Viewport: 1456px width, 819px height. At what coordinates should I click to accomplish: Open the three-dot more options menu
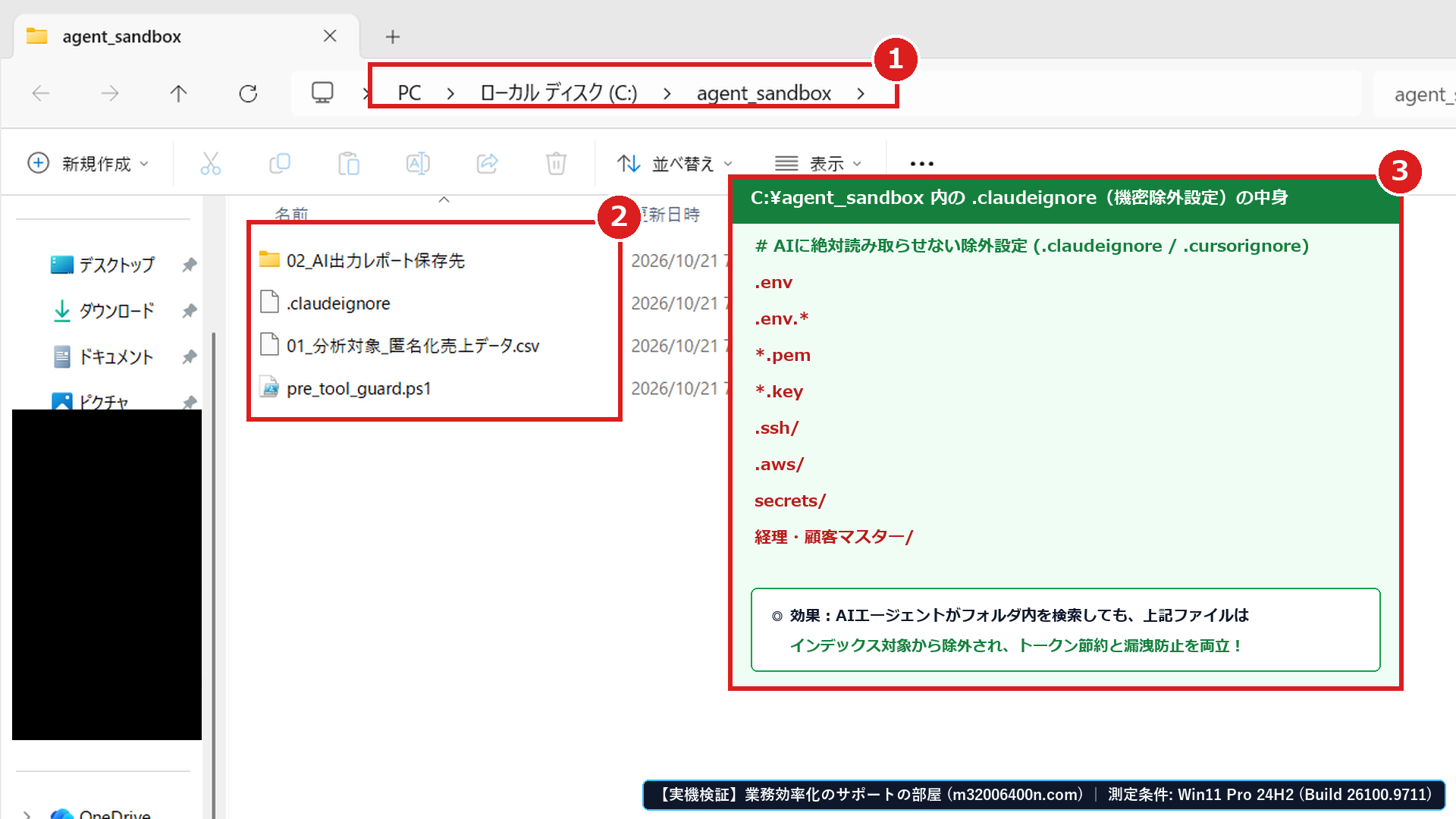[921, 163]
